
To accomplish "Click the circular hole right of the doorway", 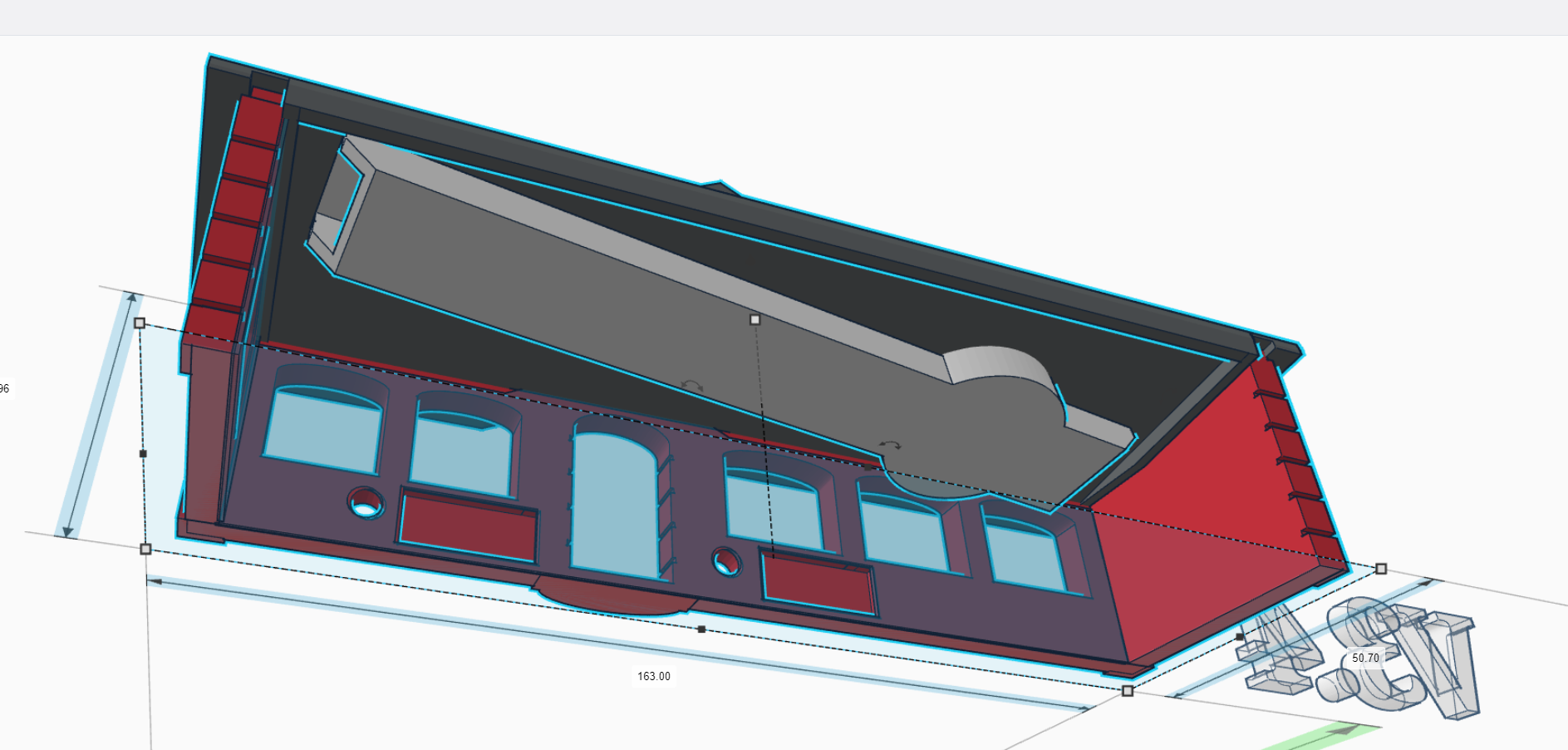I will click(727, 561).
